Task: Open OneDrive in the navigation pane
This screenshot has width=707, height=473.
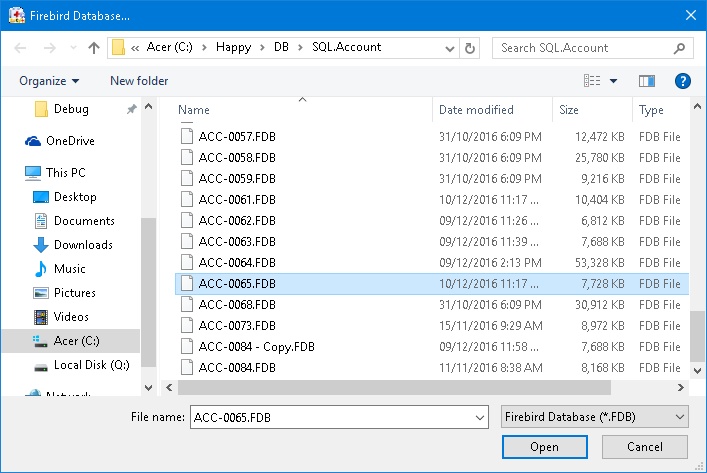Action: coord(60,141)
